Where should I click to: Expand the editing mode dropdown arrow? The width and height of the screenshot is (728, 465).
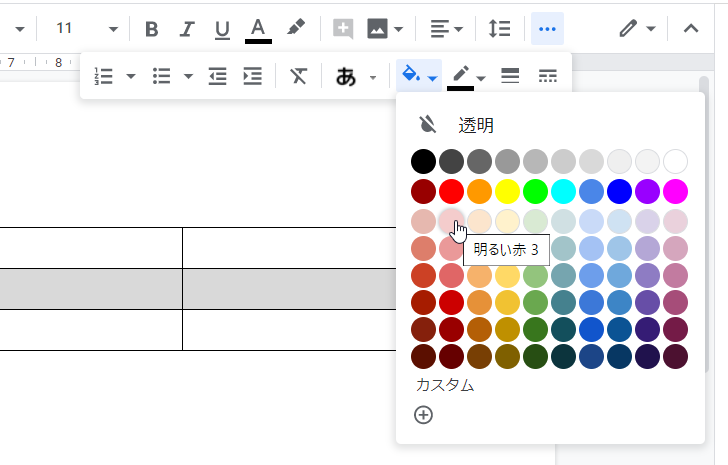click(651, 29)
